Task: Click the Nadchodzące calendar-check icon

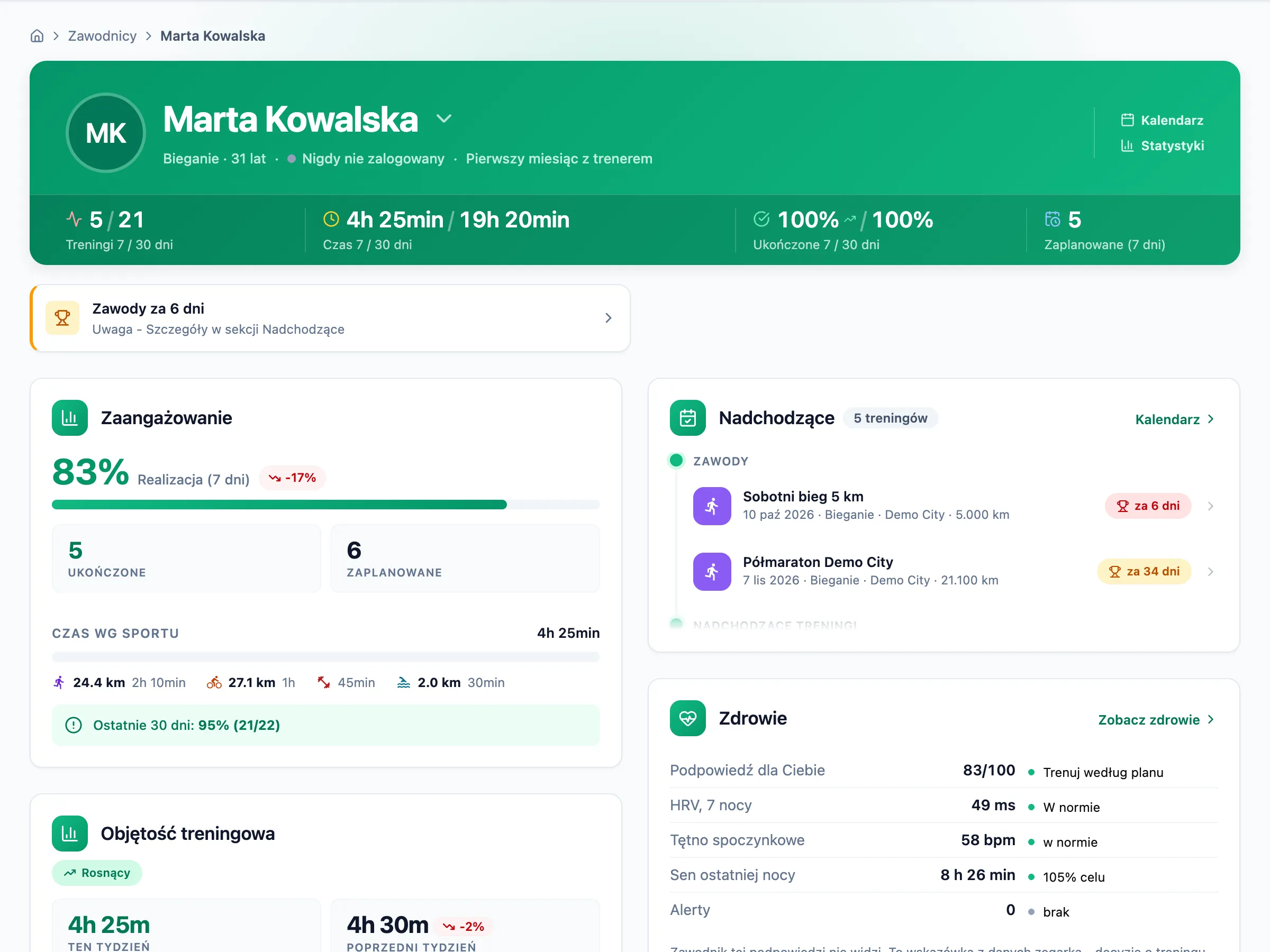Action: 688,418
